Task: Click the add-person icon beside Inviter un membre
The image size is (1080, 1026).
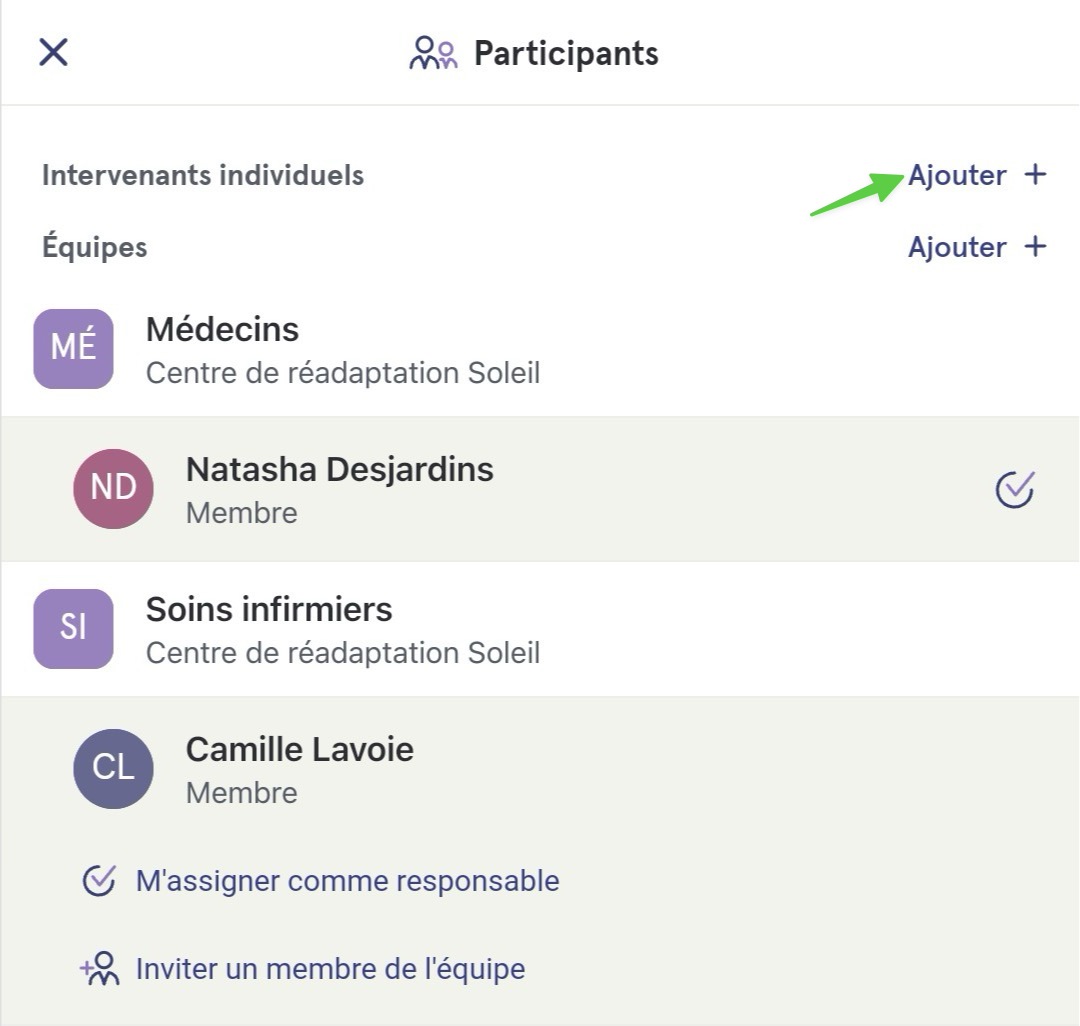Action: [100, 968]
